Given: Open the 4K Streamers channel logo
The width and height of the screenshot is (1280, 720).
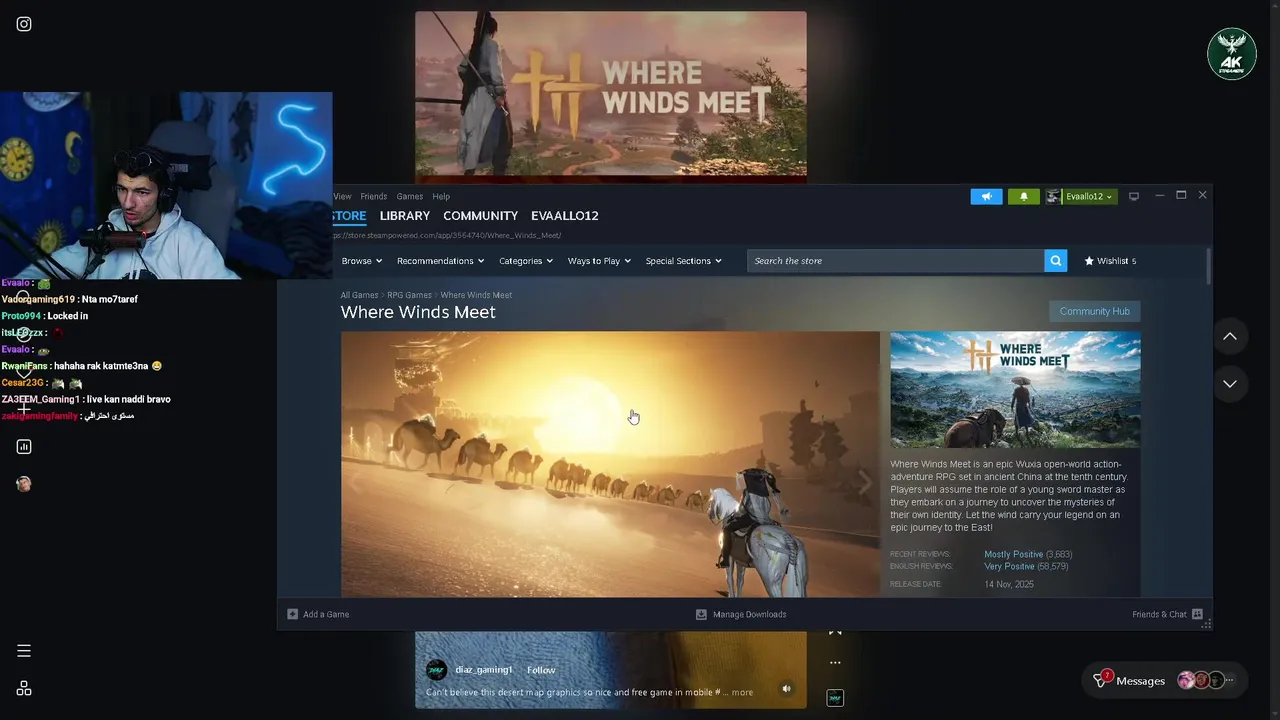Looking at the screenshot, I should click(x=1232, y=54).
